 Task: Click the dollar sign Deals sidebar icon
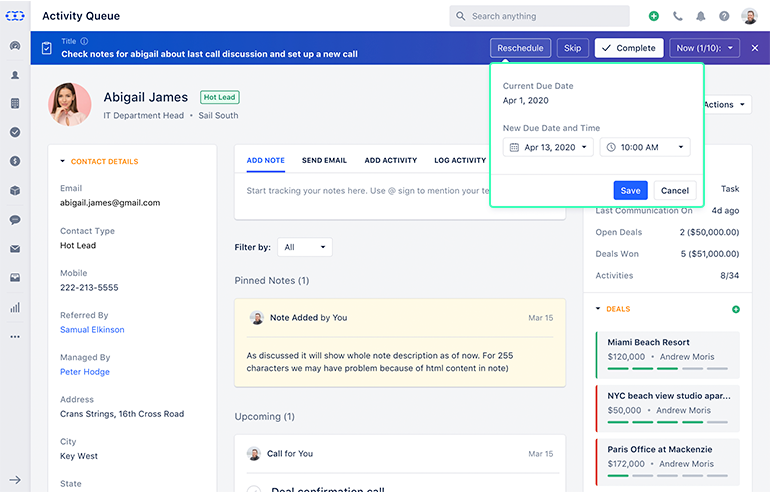click(15, 161)
